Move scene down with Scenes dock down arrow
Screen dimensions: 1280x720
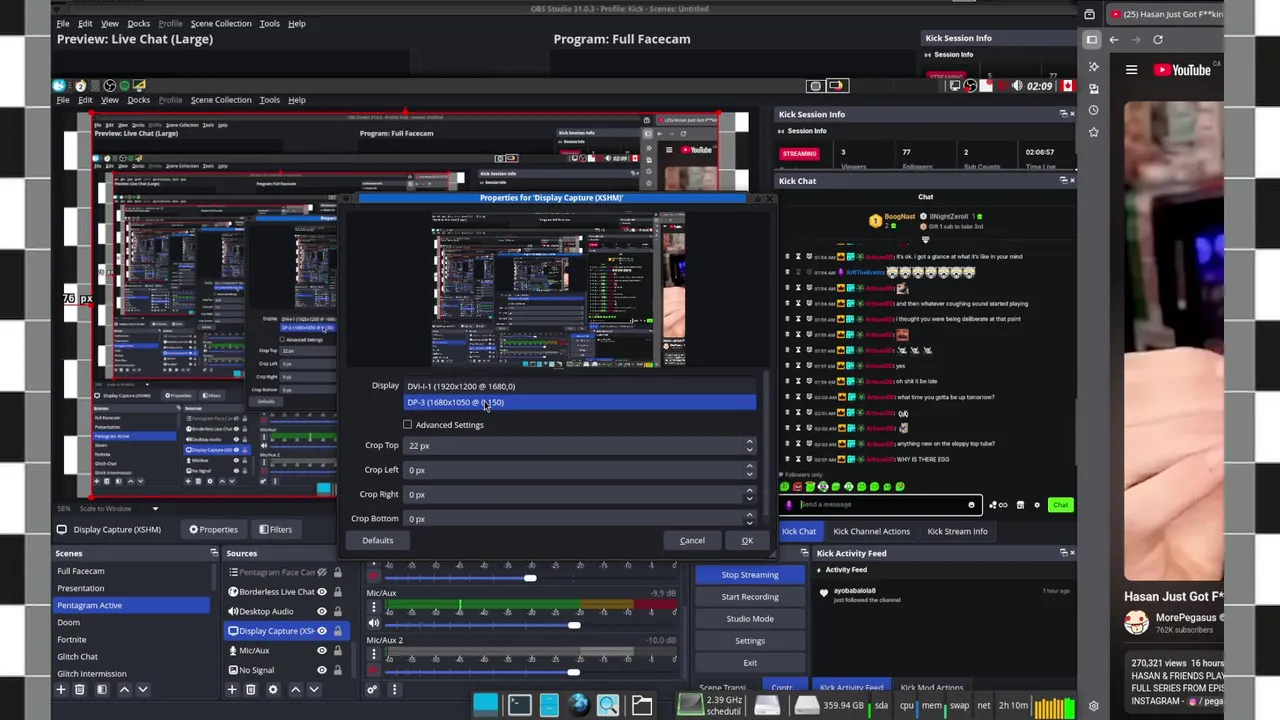(x=142, y=689)
